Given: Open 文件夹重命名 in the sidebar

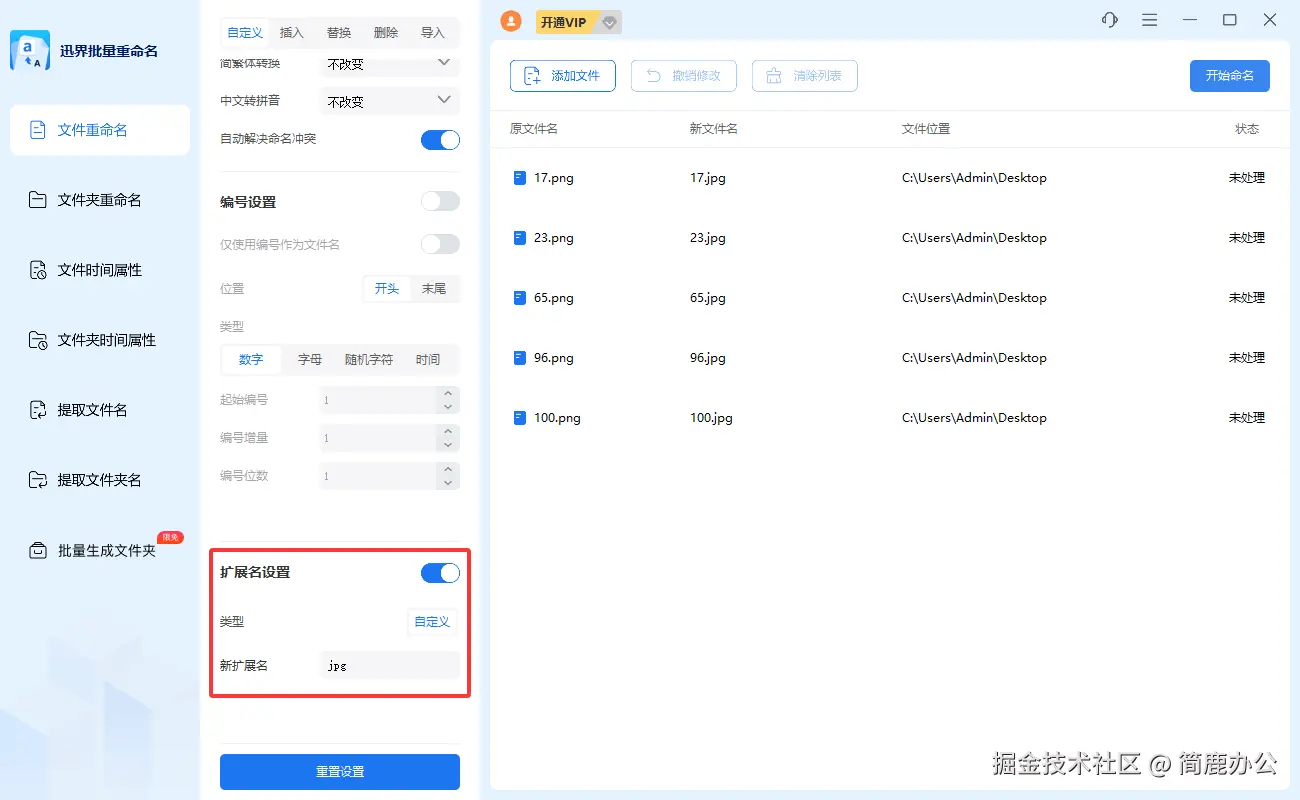Looking at the screenshot, I should (x=100, y=200).
